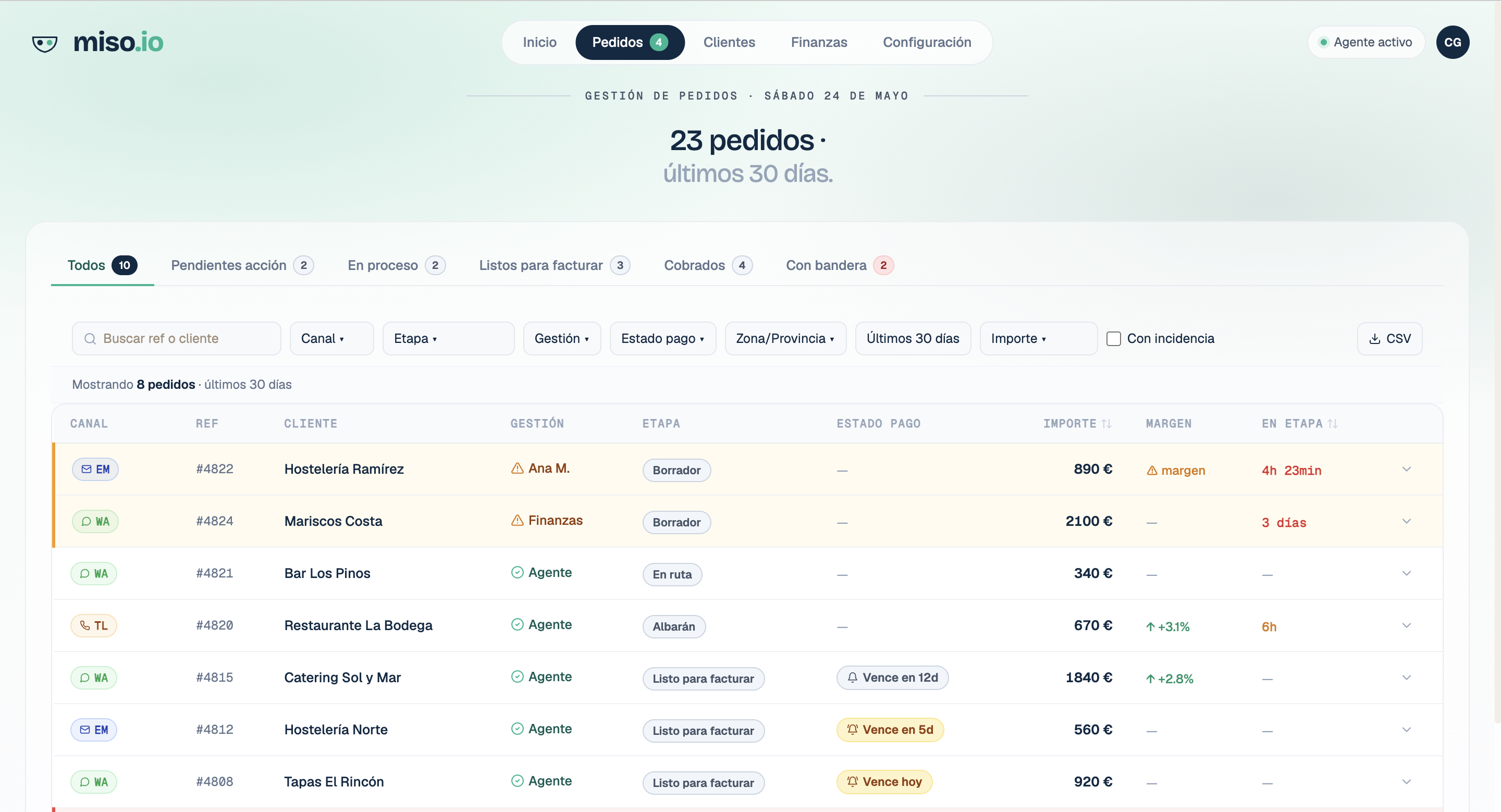Screen dimensions: 1501x812
Task: Open the Finanzas nav item
Action: point(819,42)
